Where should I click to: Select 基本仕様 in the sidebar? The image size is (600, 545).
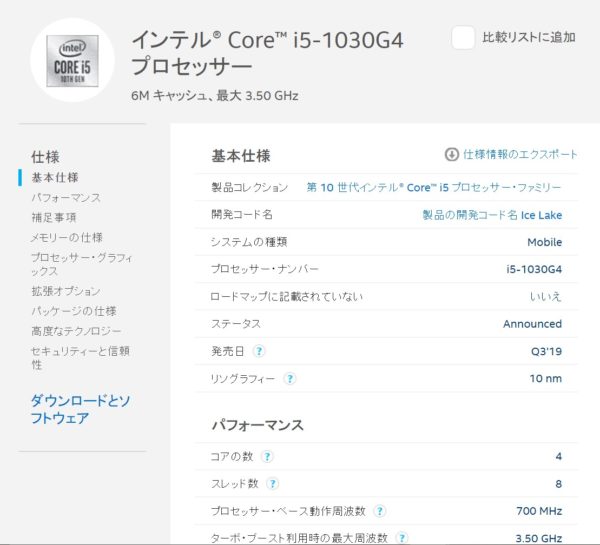click(54, 178)
